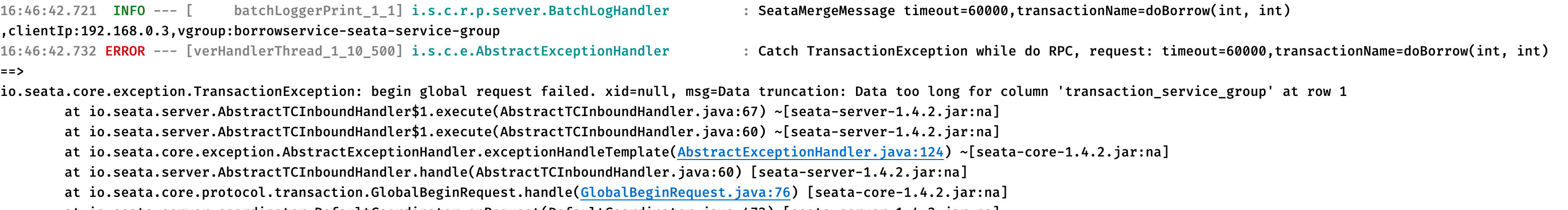Open the GlobalBeginRequest.java:76 source link
Screen dimensions: 1568x210
[x=685, y=192]
